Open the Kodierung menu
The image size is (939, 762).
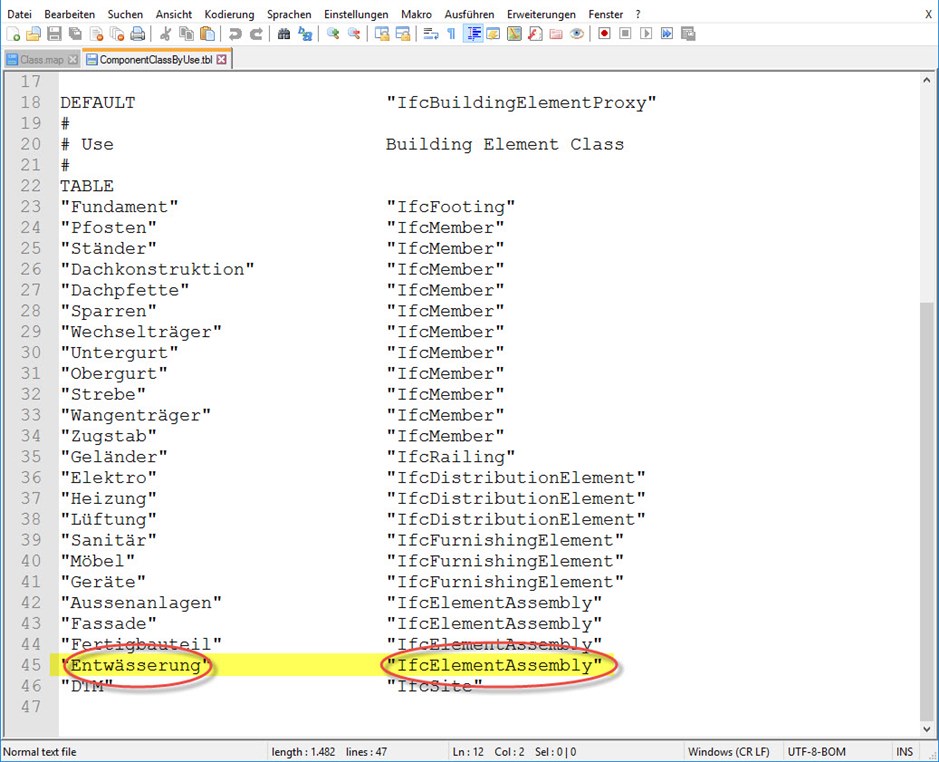point(229,14)
